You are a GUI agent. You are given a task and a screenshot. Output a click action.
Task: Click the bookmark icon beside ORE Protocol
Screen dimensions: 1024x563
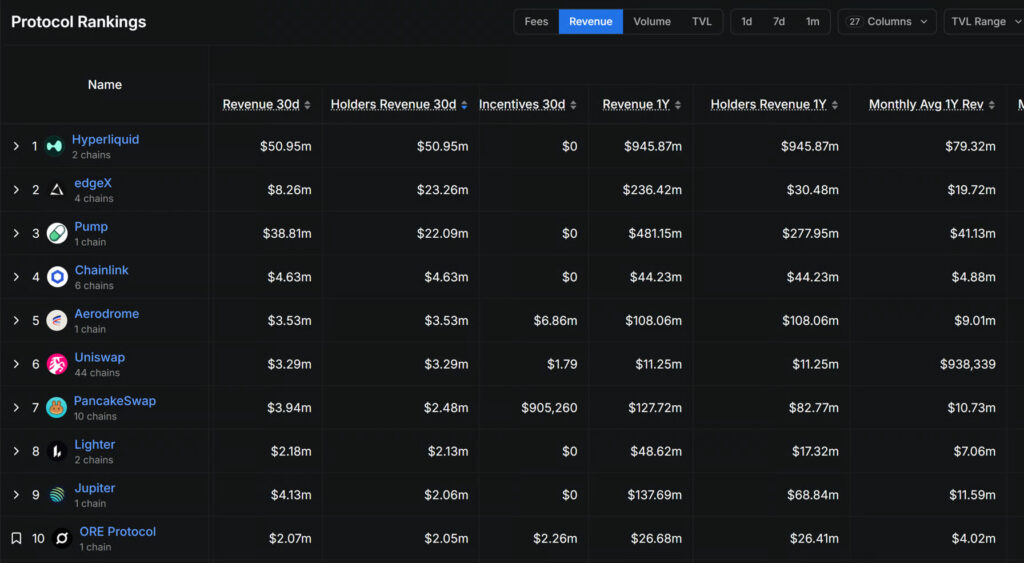click(x=16, y=538)
